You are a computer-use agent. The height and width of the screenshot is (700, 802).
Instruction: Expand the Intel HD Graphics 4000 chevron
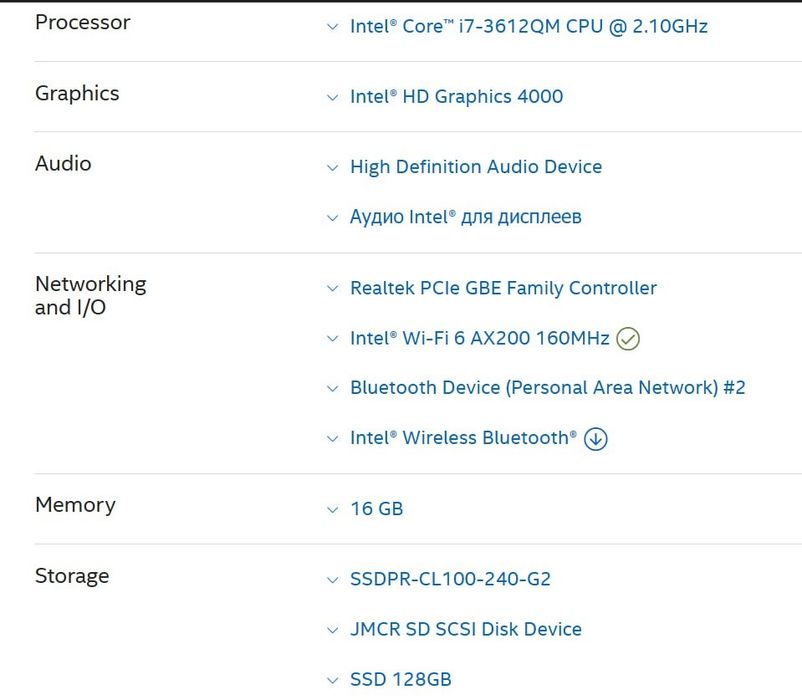click(x=332, y=97)
